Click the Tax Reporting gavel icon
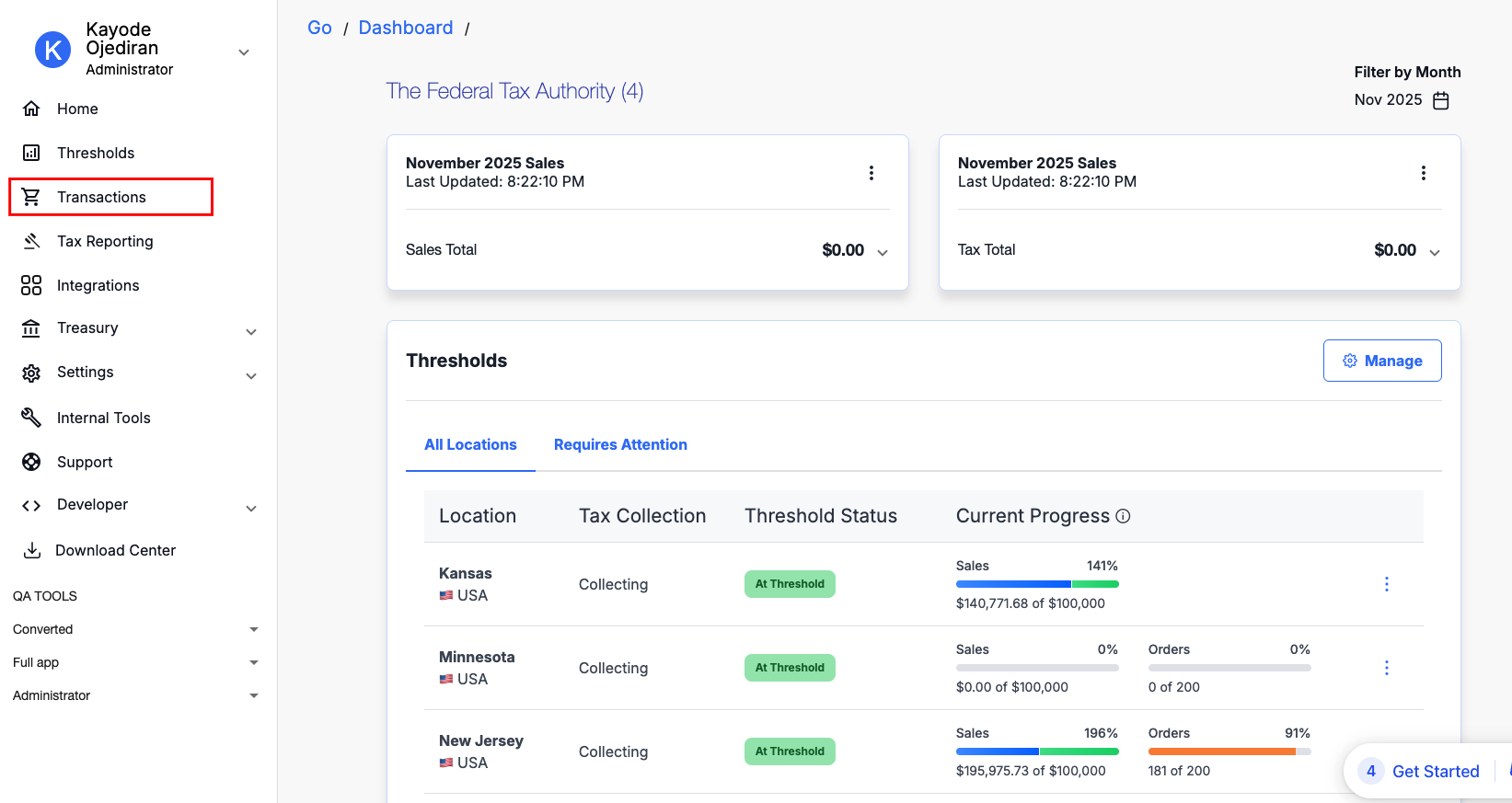 [x=31, y=241]
